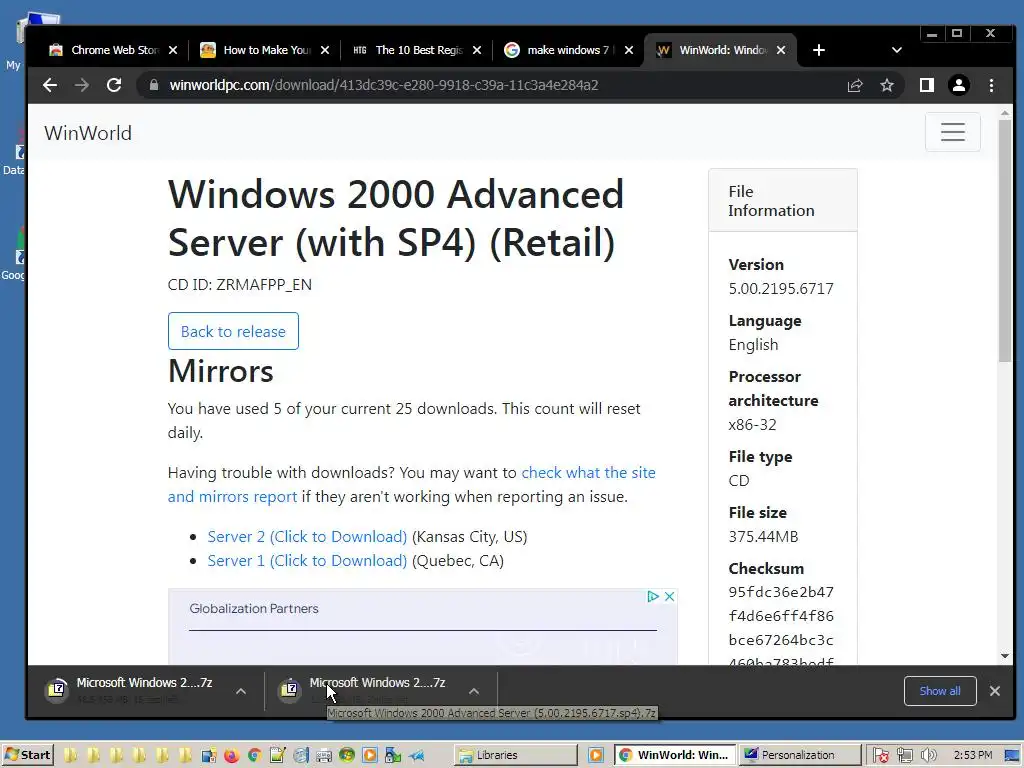Open the Windows Start menu
This screenshot has height=768, width=1024.
coord(27,755)
